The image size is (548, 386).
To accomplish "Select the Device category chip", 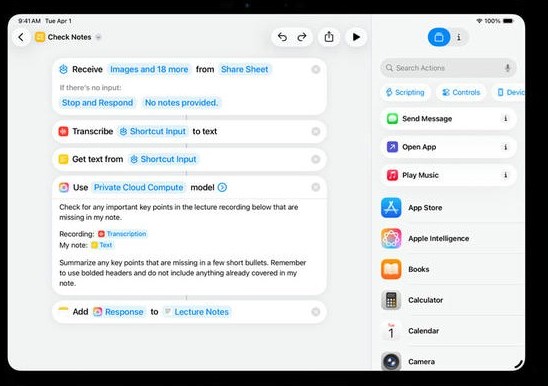I will point(510,92).
